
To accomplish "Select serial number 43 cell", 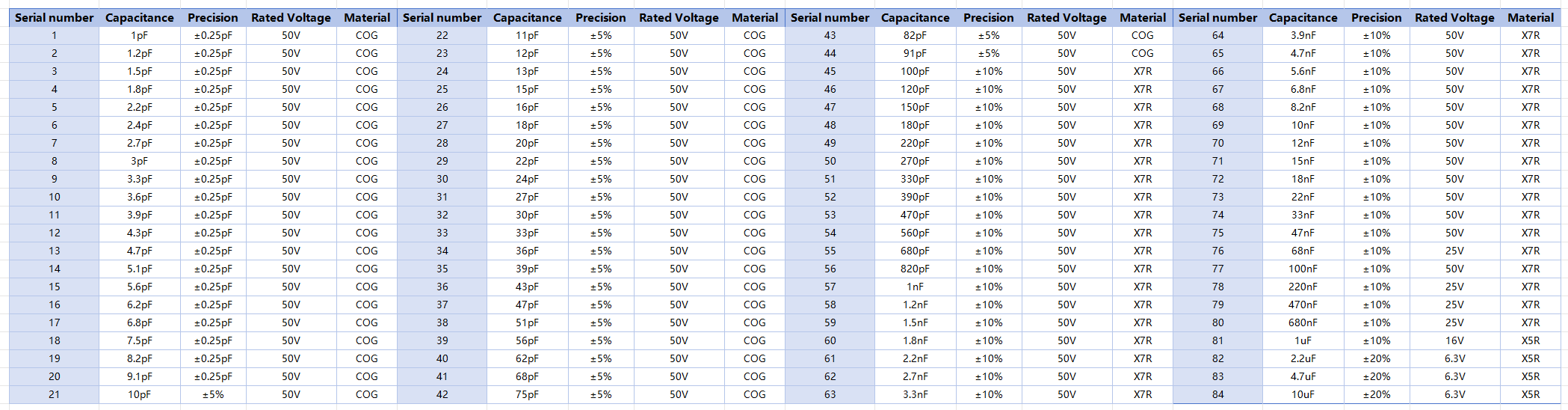I will (x=830, y=35).
